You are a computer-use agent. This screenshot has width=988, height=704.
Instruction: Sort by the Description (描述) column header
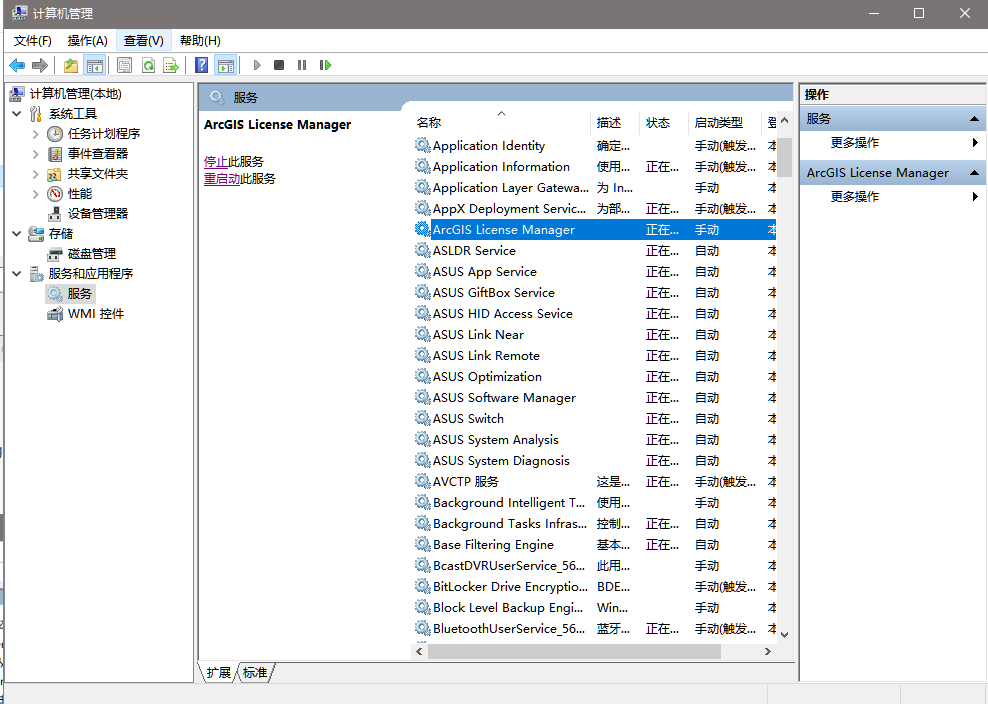coord(615,123)
